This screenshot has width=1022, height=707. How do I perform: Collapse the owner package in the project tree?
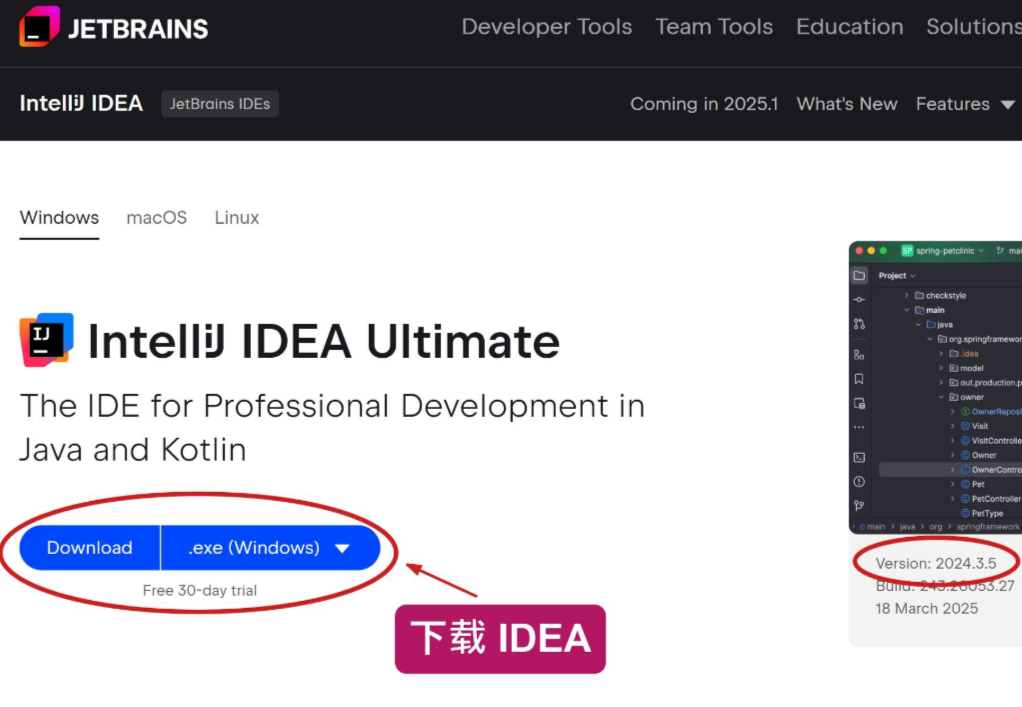[x=941, y=397]
